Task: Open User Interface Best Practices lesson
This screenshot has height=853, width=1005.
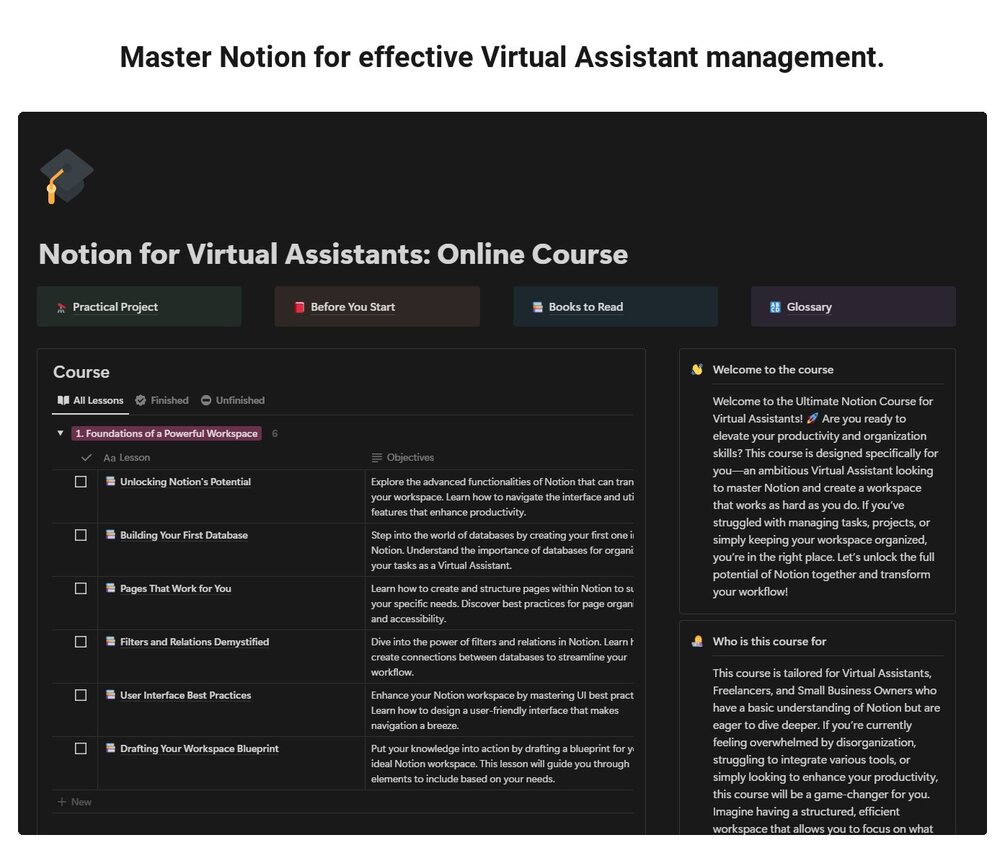Action: pos(185,695)
